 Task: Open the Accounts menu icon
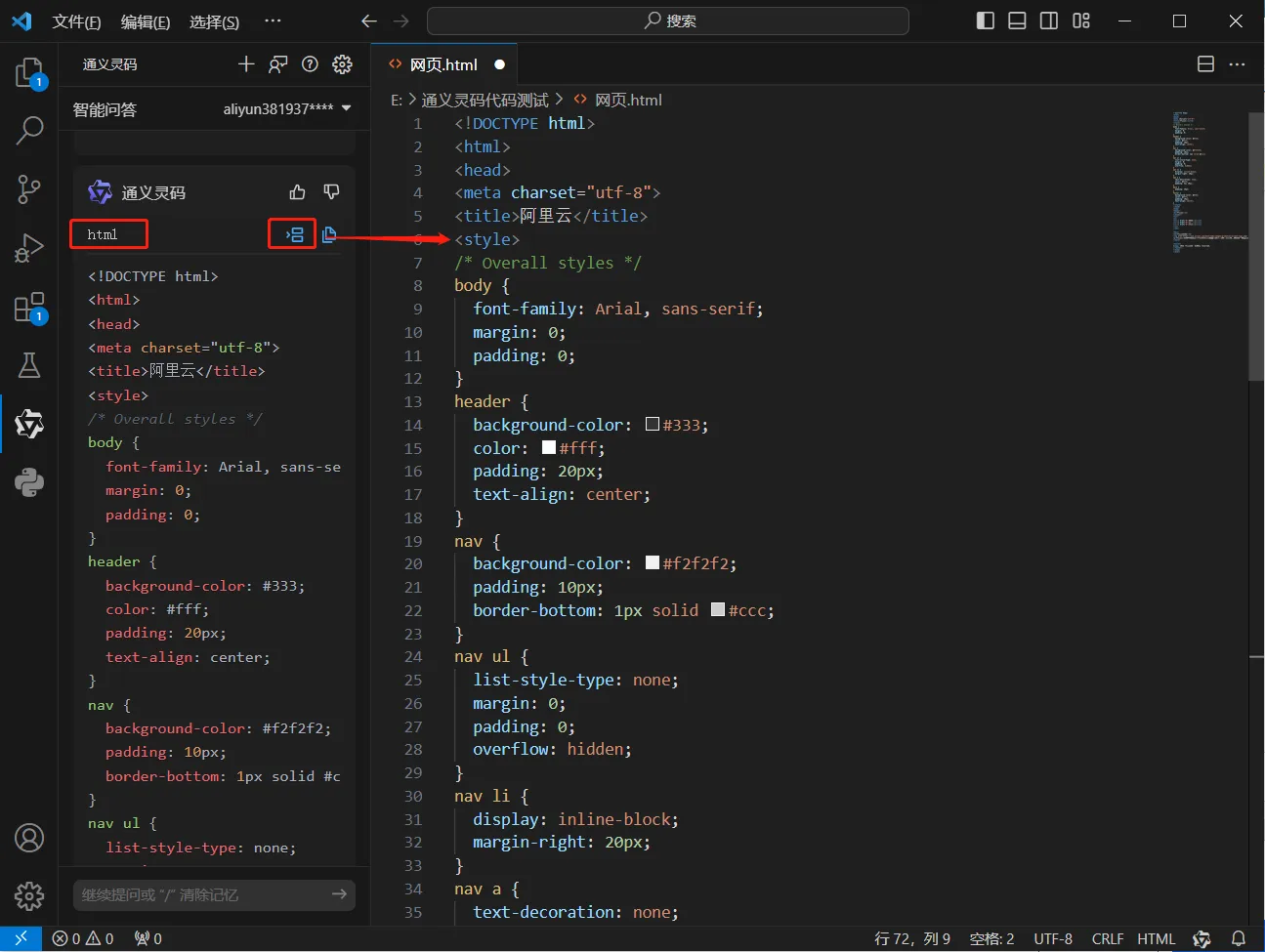29,838
